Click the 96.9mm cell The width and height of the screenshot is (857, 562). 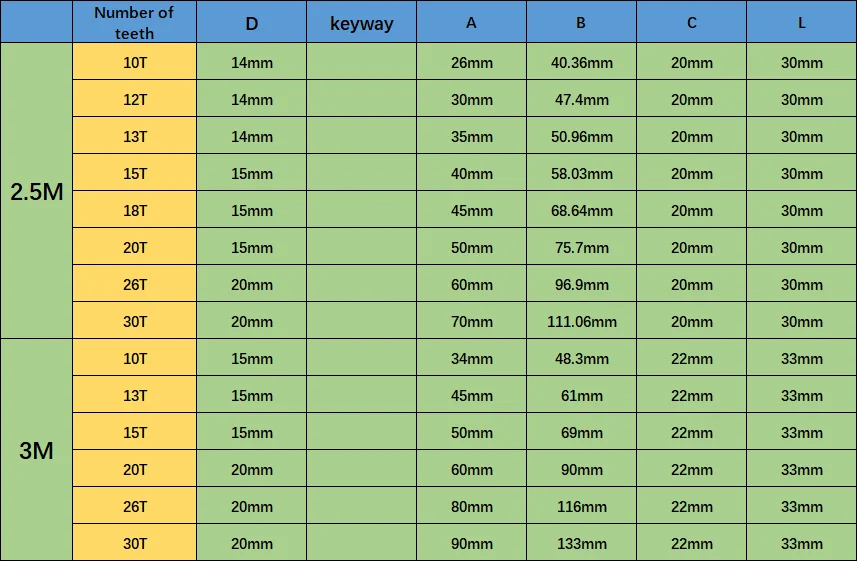coord(582,284)
